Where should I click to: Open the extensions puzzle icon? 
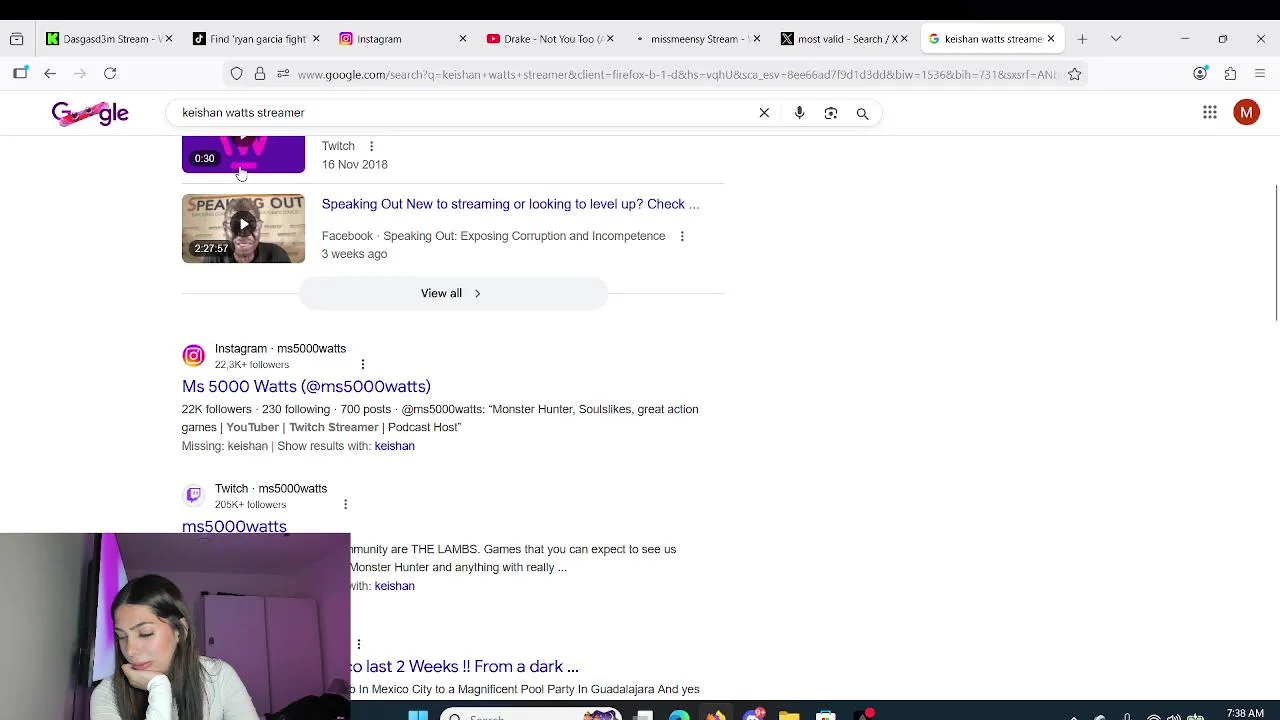pyautogui.click(x=1230, y=74)
